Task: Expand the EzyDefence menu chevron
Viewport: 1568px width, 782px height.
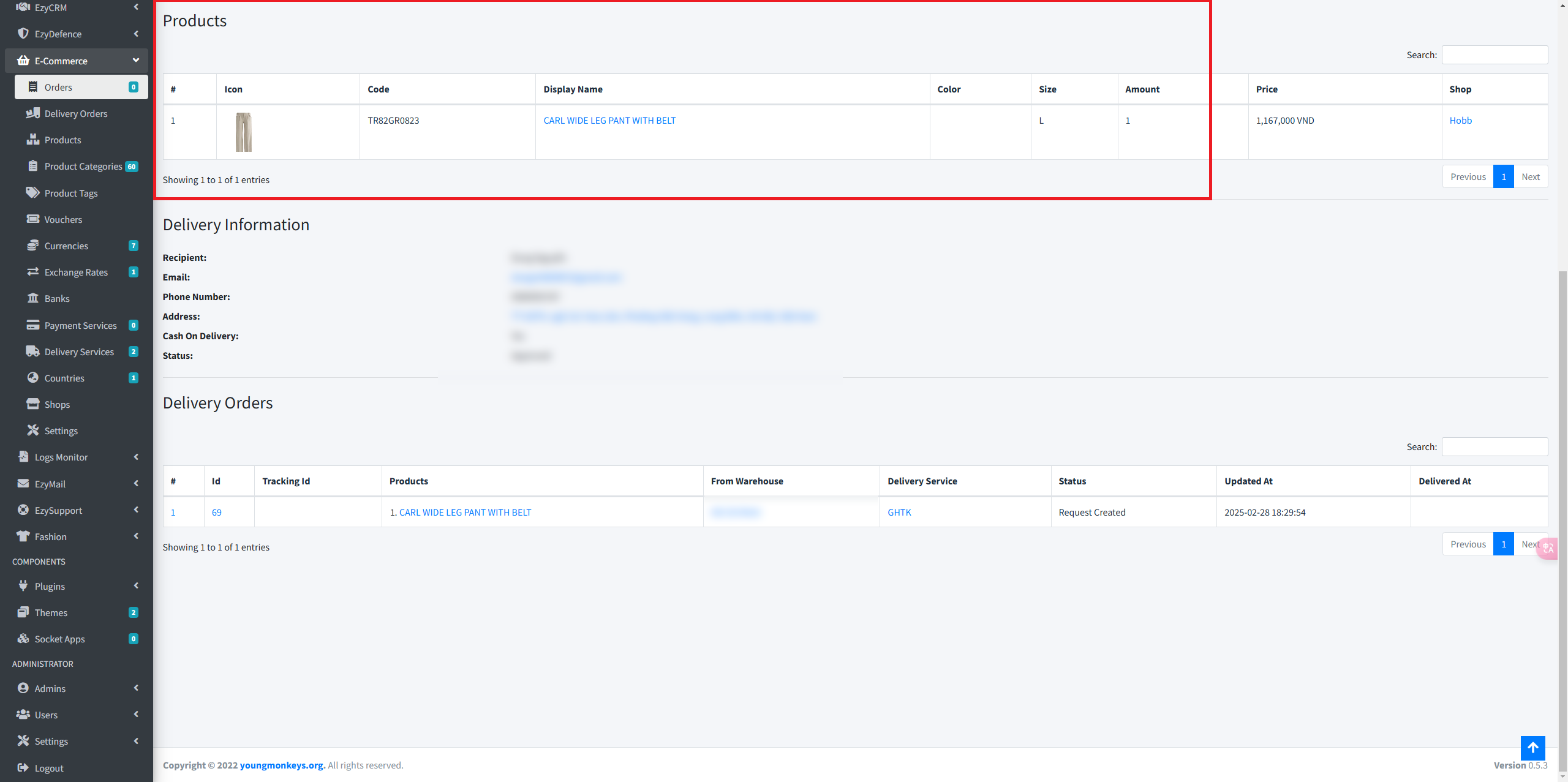Action: click(136, 34)
